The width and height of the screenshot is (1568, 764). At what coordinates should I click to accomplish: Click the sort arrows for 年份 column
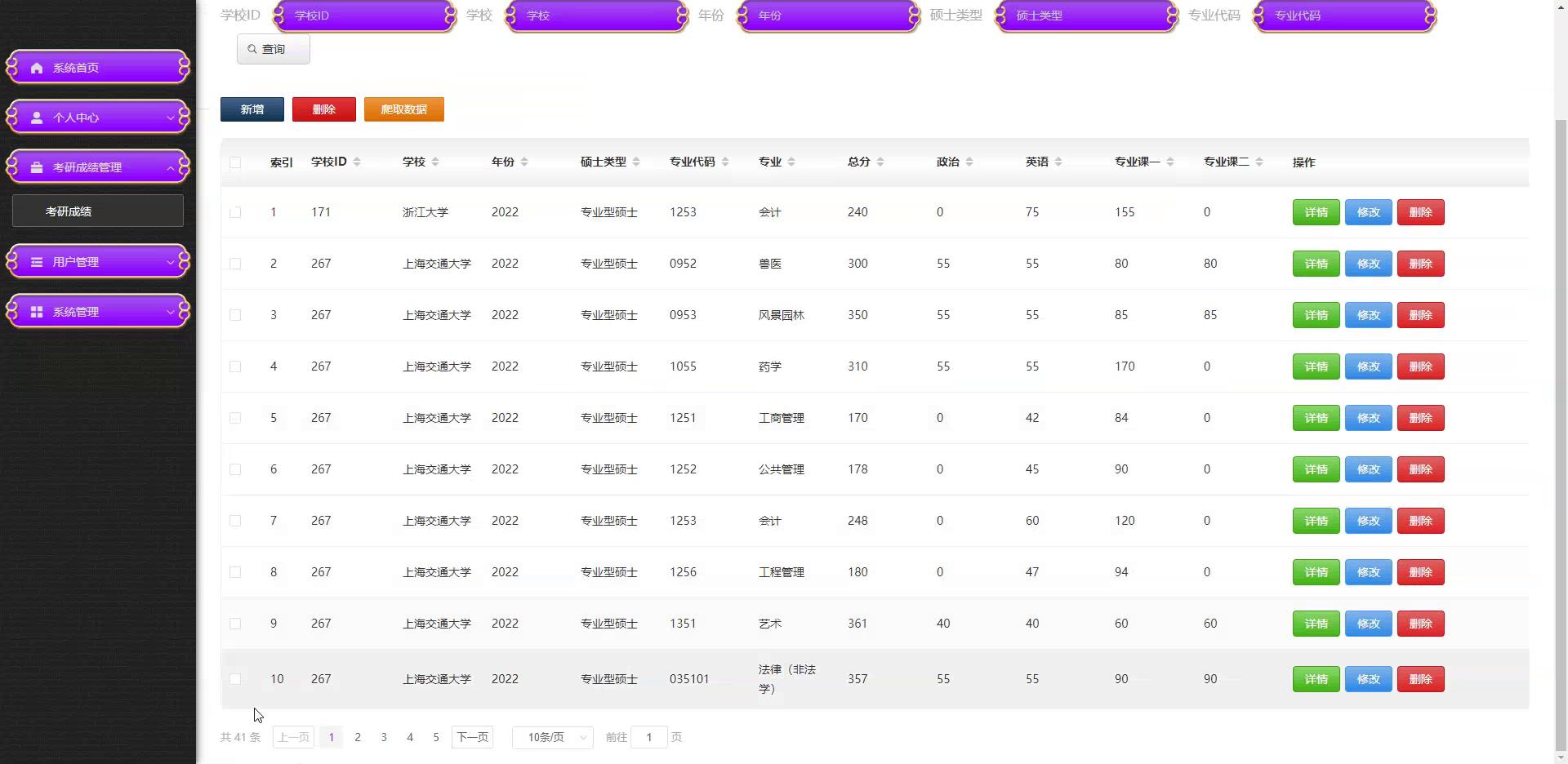[524, 162]
